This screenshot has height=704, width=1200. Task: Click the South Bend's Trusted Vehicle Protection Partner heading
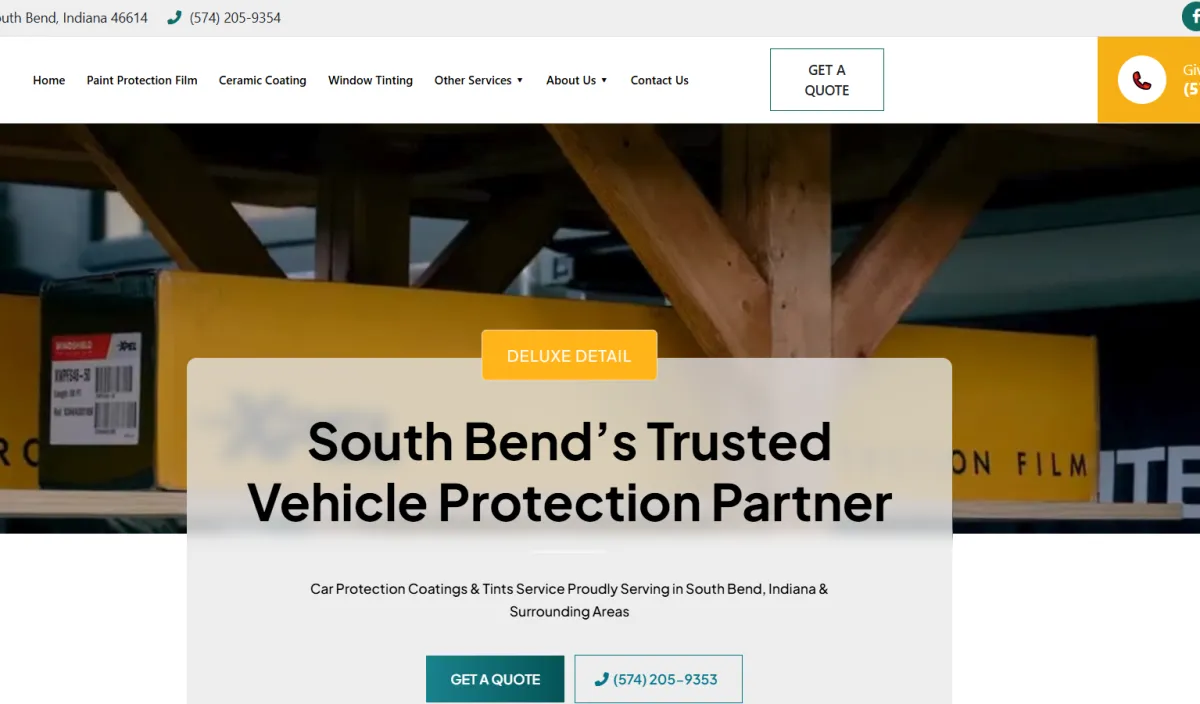[569, 472]
